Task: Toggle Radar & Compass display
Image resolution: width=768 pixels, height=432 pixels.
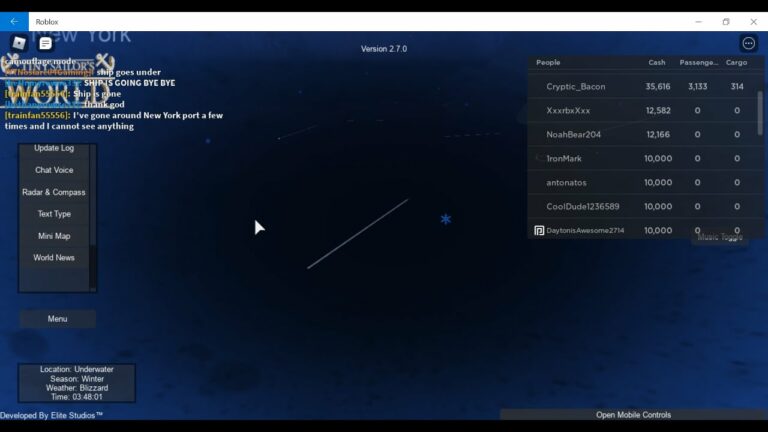Action: 54,192
